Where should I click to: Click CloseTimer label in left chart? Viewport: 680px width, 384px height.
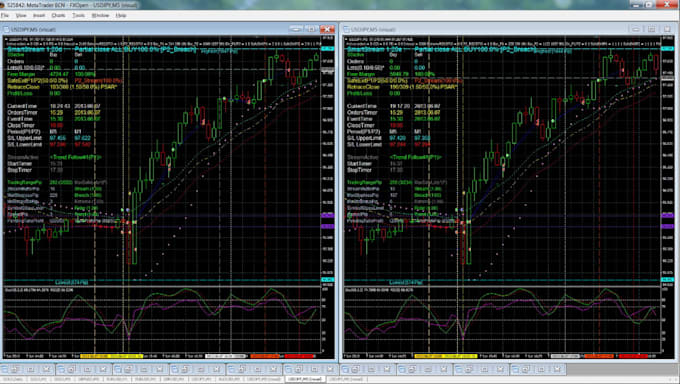tap(21, 125)
